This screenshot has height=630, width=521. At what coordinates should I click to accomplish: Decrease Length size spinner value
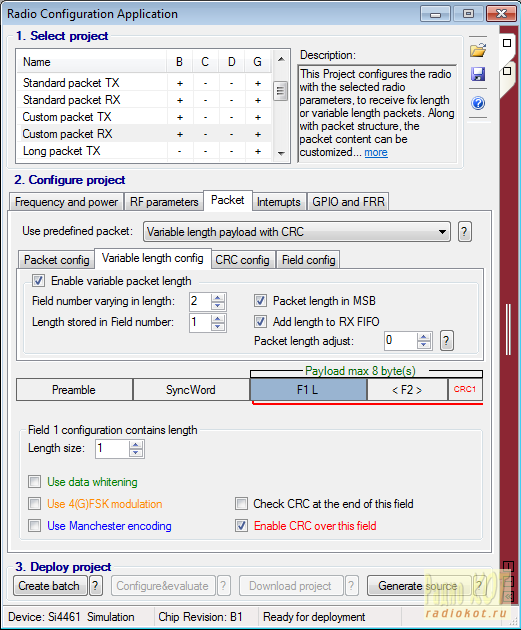point(136,453)
